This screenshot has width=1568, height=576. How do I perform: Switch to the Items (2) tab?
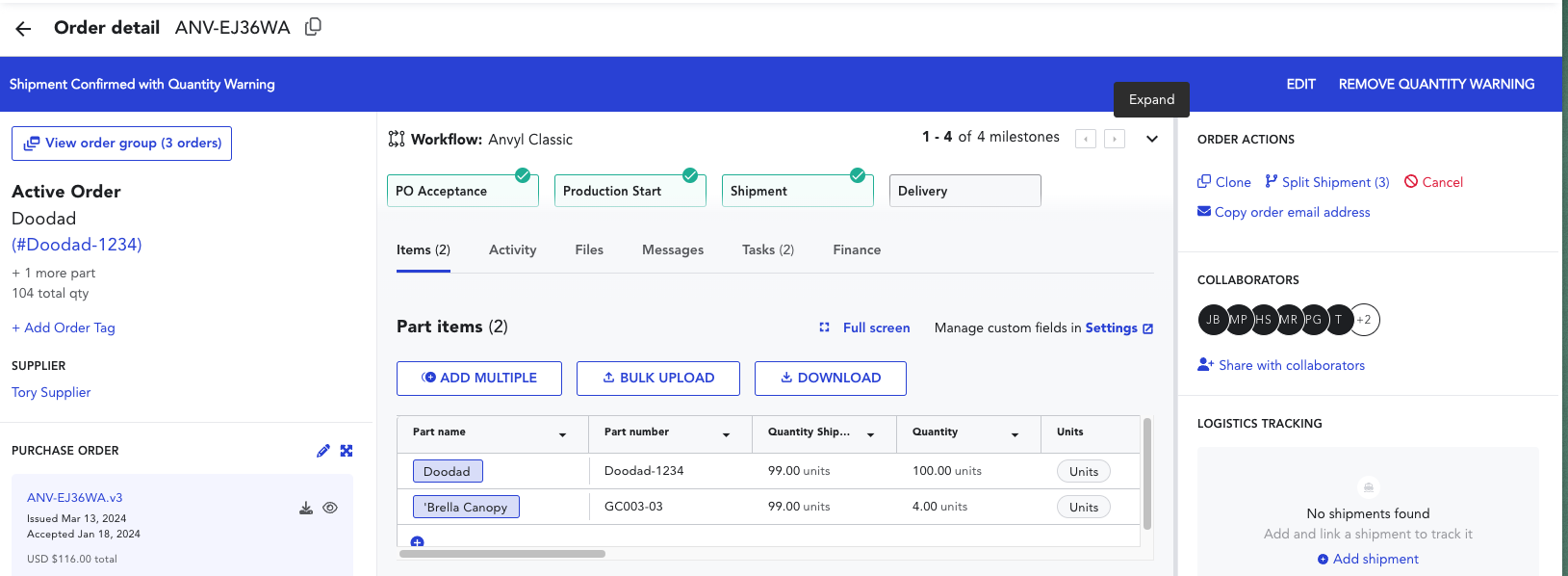[x=424, y=250]
